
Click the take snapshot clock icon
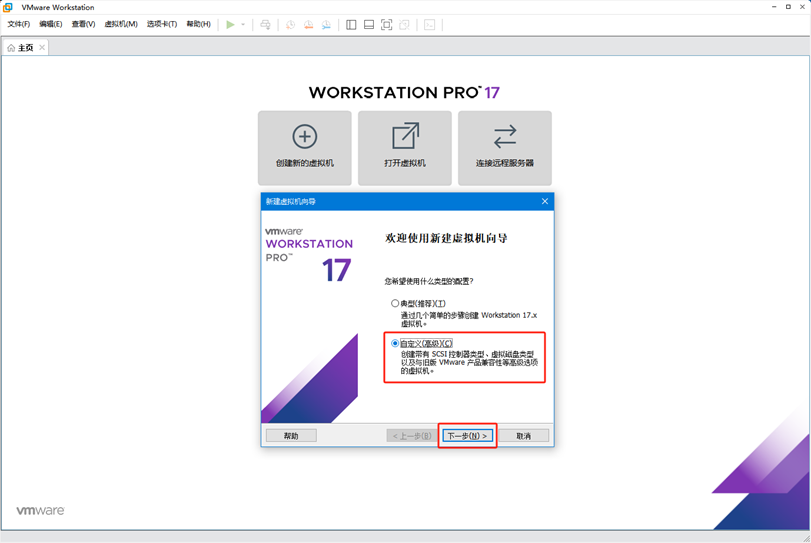[x=290, y=24]
